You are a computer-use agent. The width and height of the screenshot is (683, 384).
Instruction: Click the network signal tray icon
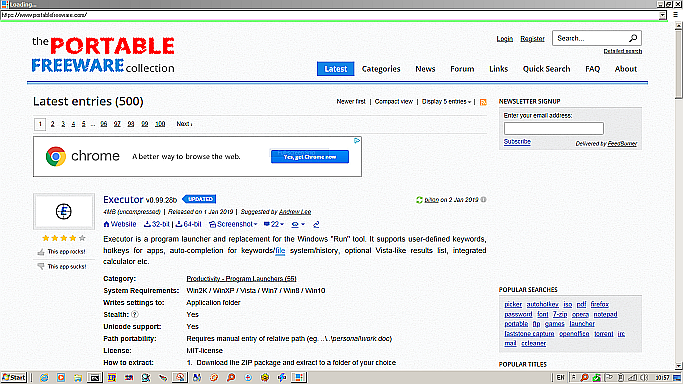click(632, 377)
